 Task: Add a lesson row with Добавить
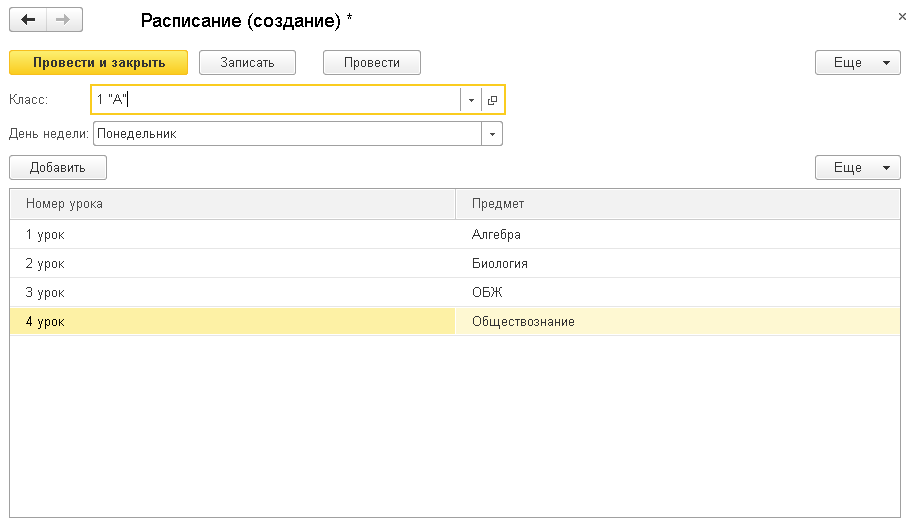tap(58, 167)
